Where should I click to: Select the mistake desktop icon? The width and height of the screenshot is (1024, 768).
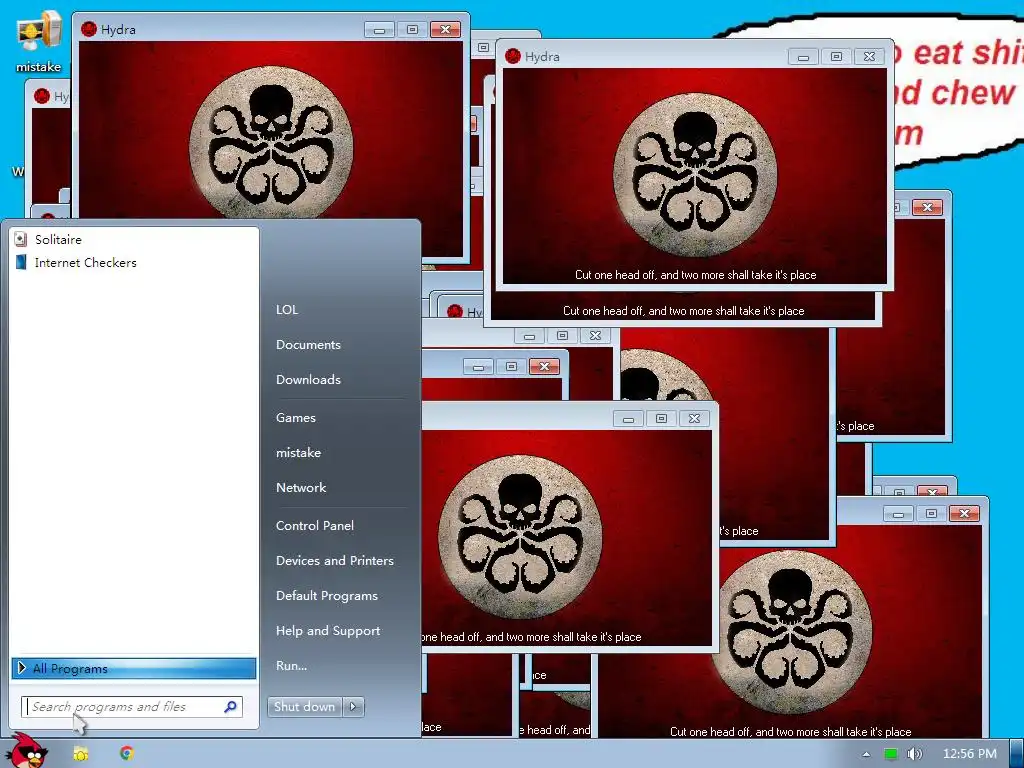39,41
